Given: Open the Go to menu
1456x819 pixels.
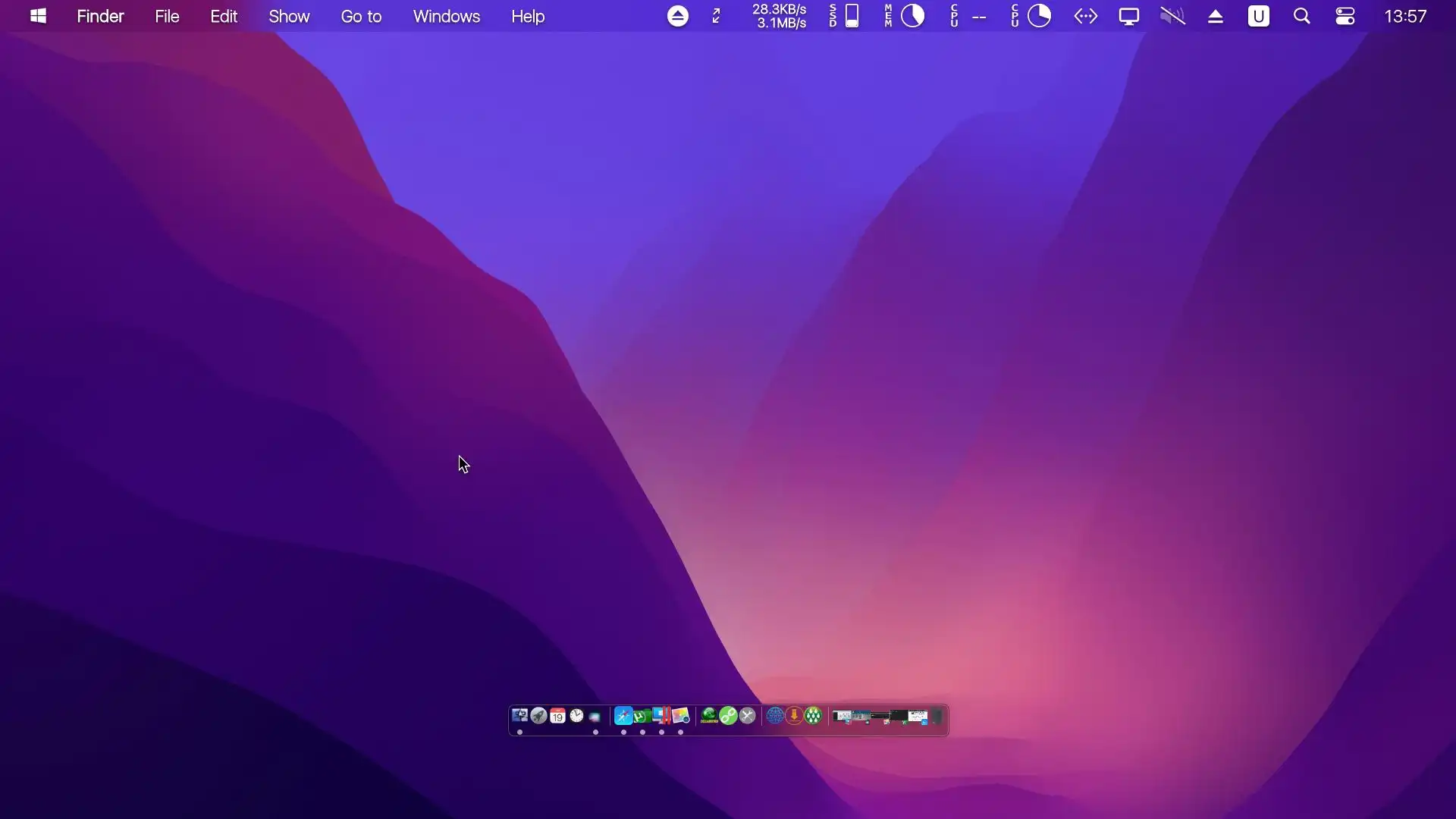Looking at the screenshot, I should point(361,16).
